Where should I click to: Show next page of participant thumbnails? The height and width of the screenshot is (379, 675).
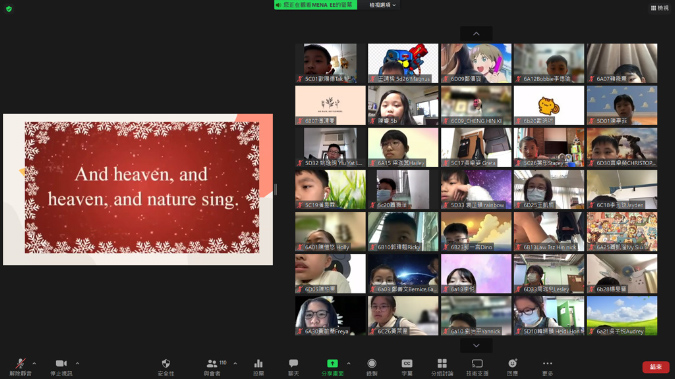tap(476, 345)
